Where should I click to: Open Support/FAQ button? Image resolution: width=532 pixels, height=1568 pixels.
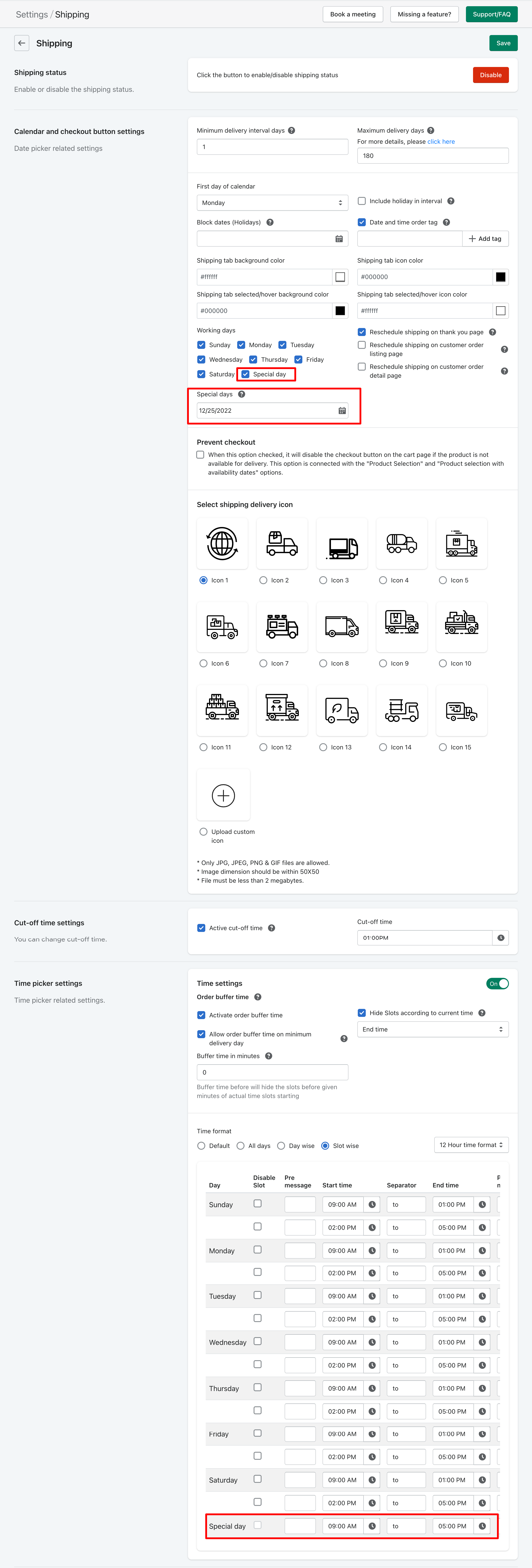492,14
